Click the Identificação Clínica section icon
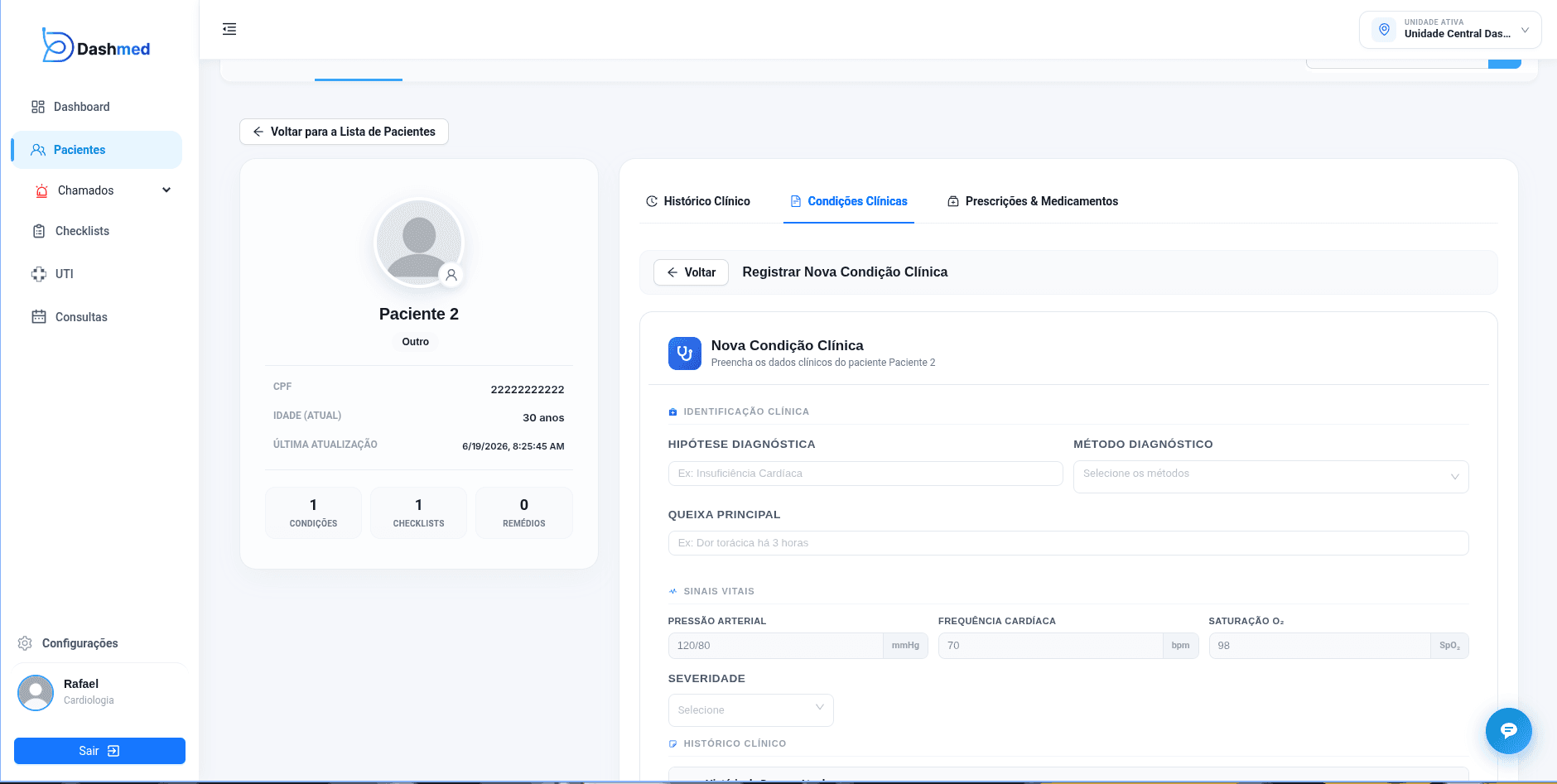Viewport: 1557px width, 784px height. (x=672, y=411)
